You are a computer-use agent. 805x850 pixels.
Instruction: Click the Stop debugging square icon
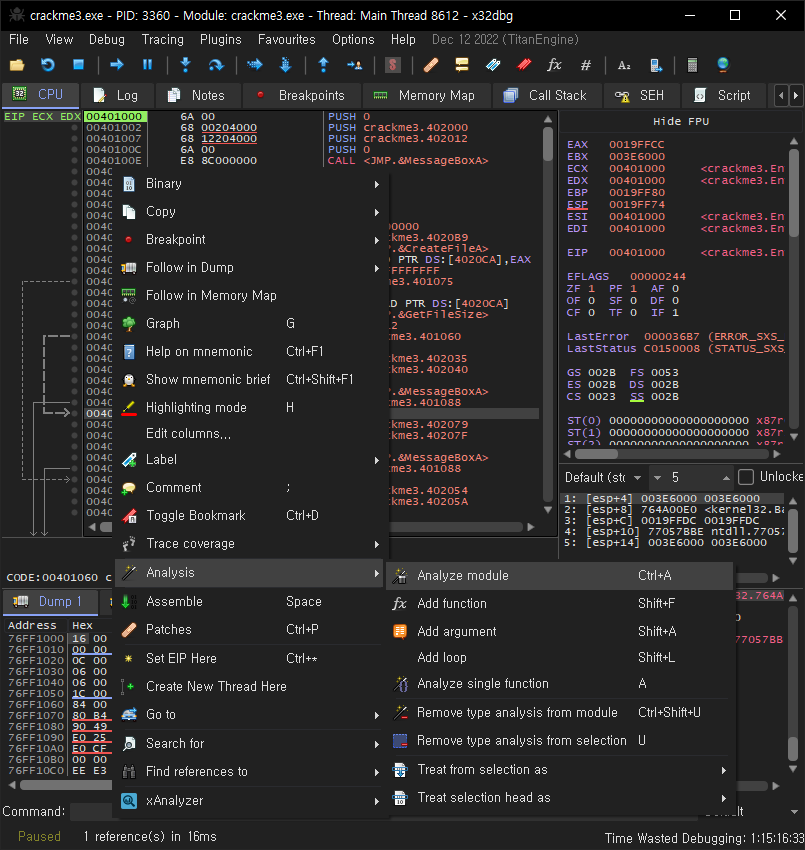(x=78, y=65)
